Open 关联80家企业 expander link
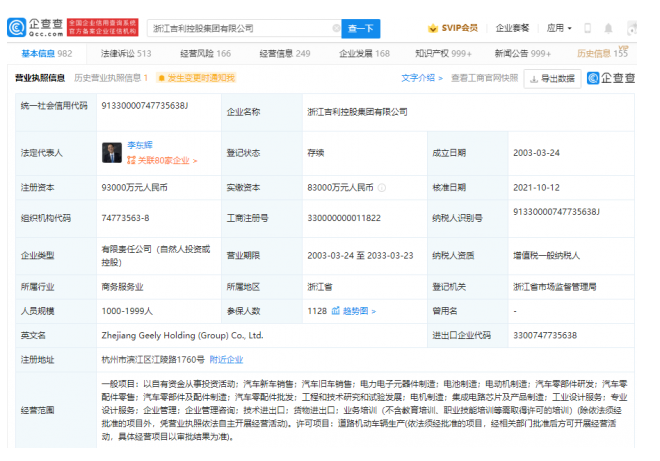The height and width of the screenshot is (461, 660). 162,160
